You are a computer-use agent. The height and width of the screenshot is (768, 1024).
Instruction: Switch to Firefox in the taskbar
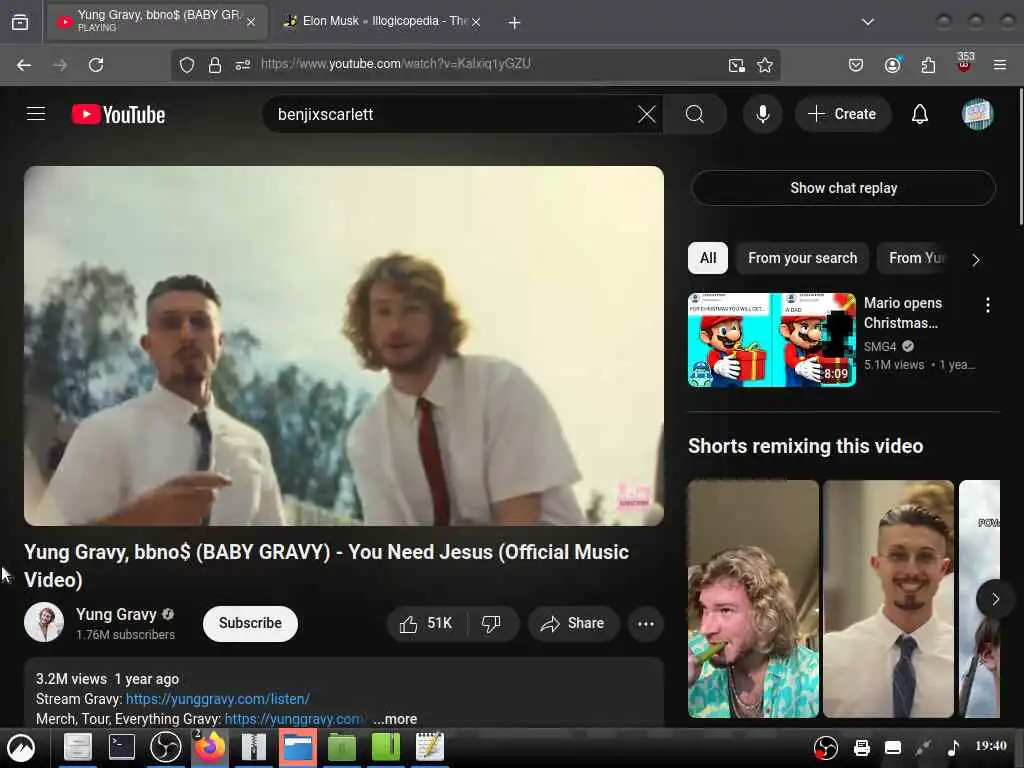point(209,747)
